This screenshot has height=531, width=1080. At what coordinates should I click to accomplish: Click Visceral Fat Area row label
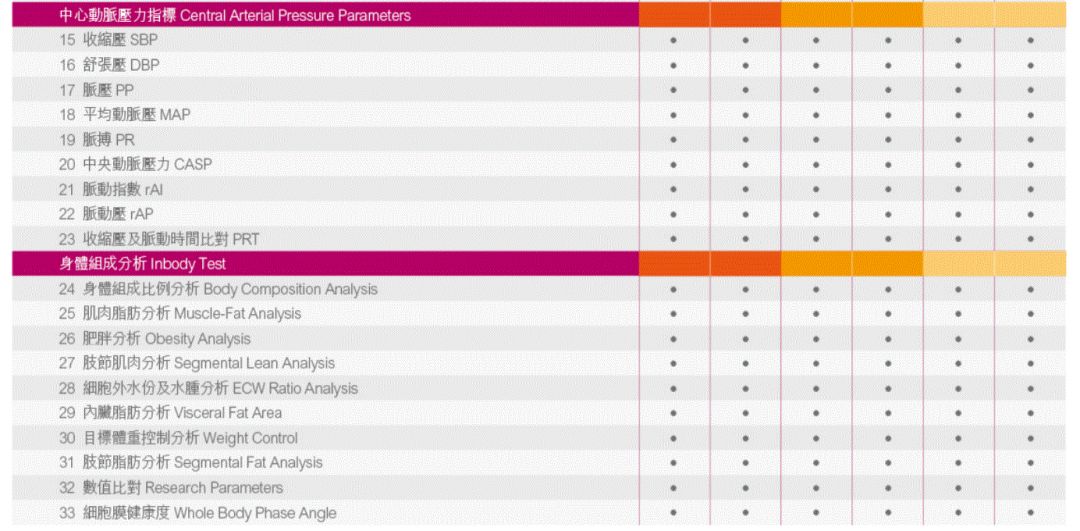click(x=171, y=413)
